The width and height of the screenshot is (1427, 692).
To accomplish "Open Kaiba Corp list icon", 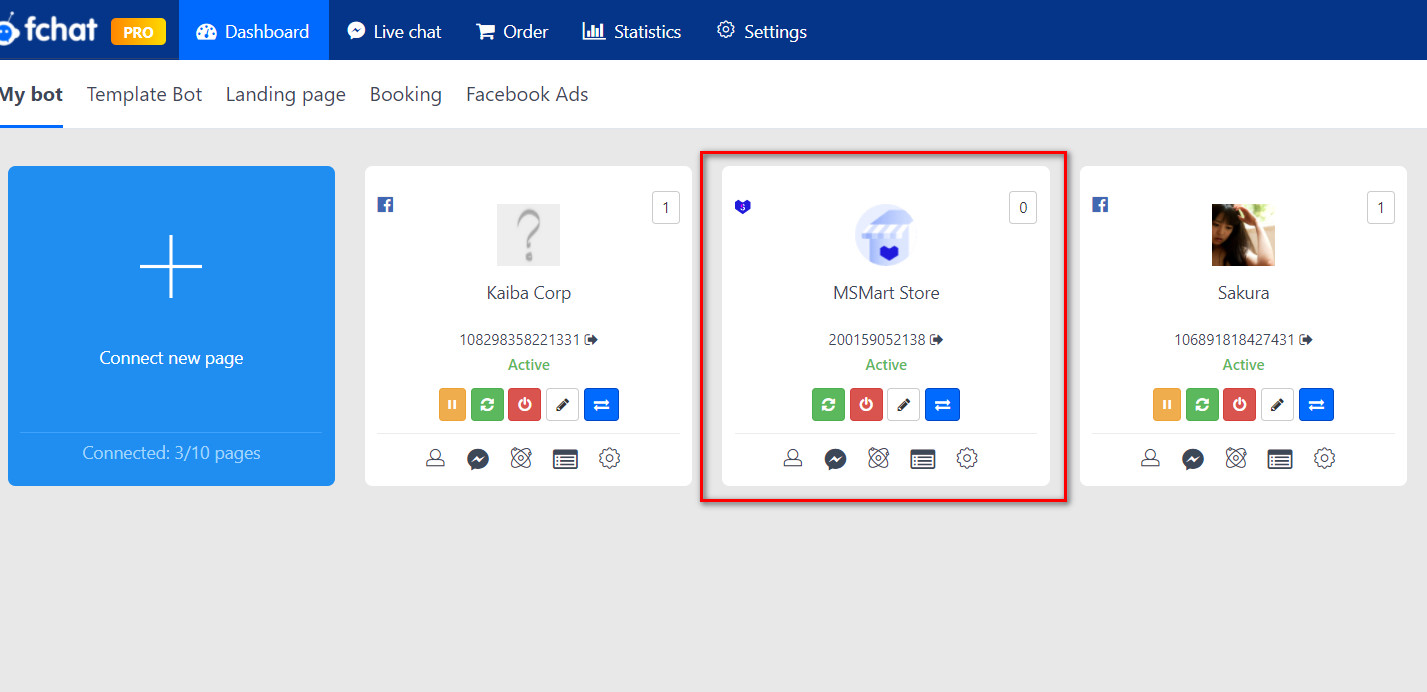I will point(565,459).
